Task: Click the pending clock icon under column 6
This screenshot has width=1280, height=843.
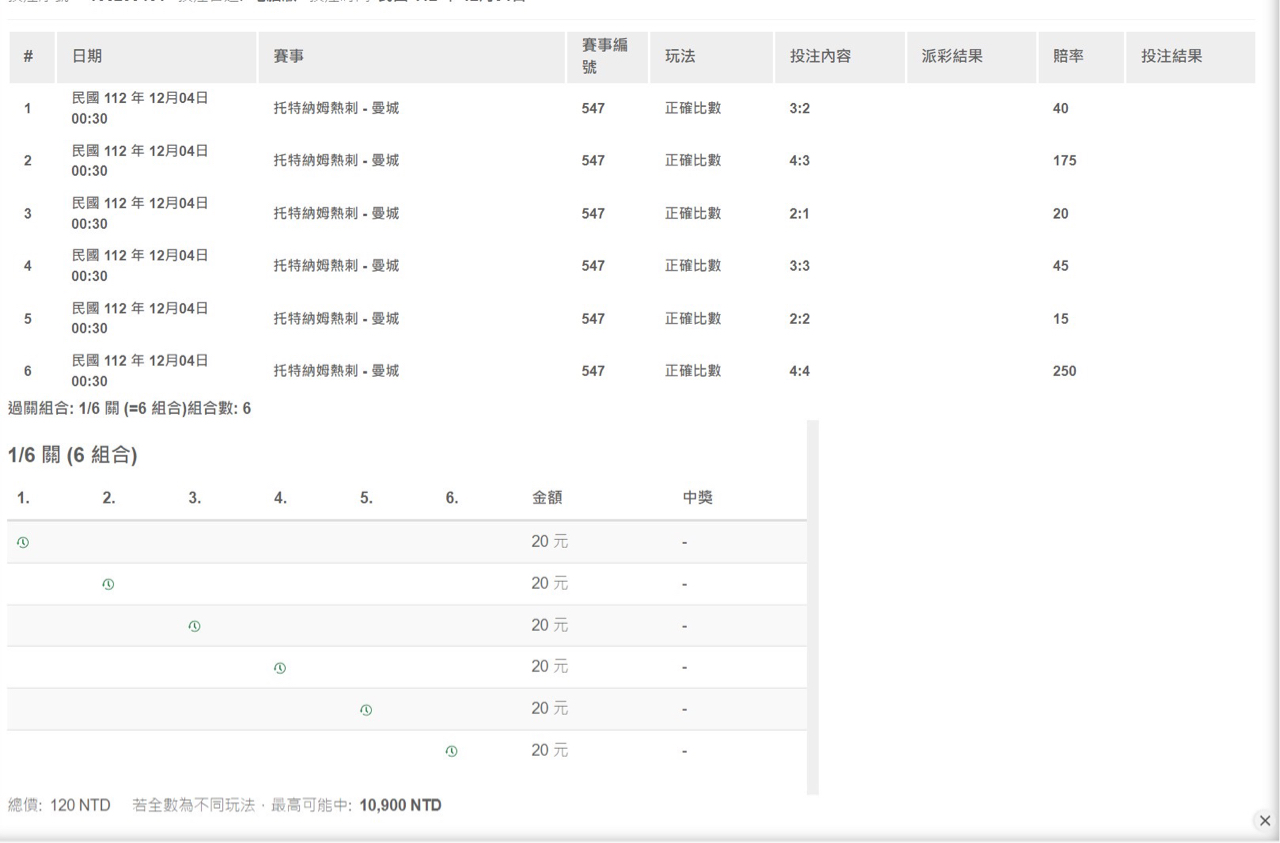Action: pyautogui.click(x=451, y=751)
